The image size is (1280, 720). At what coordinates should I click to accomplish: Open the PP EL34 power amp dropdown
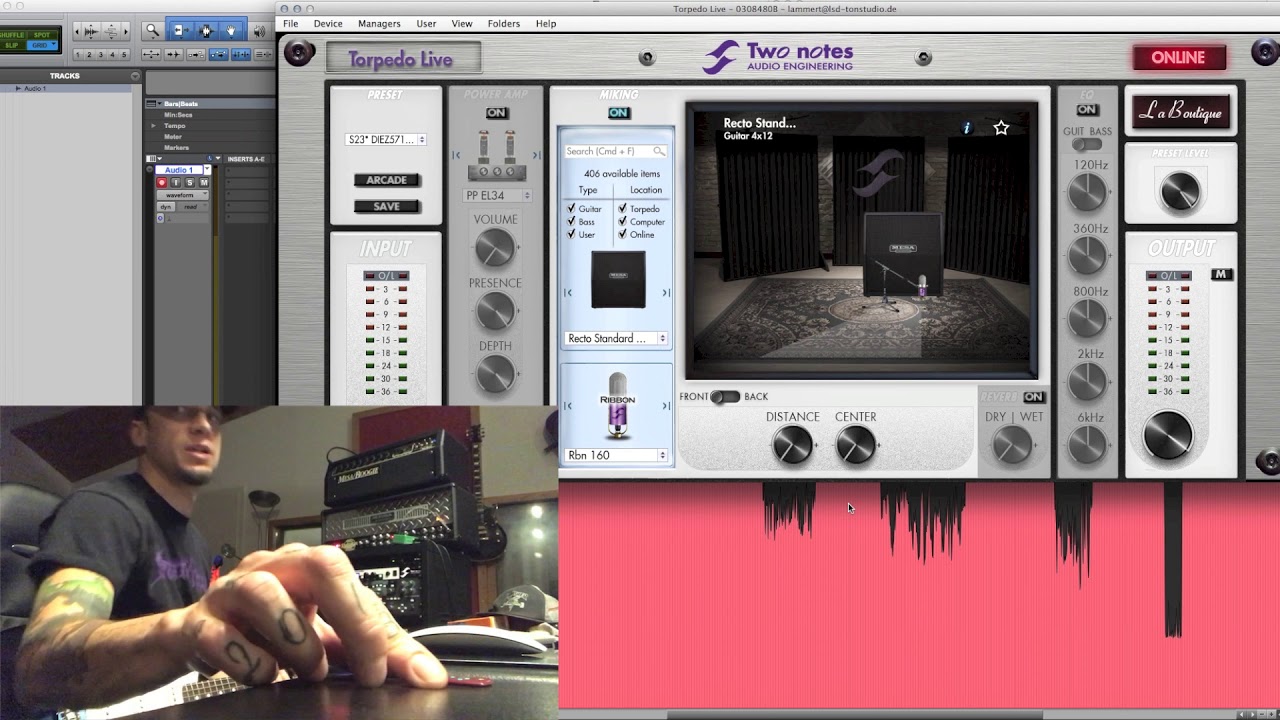[497, 196]
